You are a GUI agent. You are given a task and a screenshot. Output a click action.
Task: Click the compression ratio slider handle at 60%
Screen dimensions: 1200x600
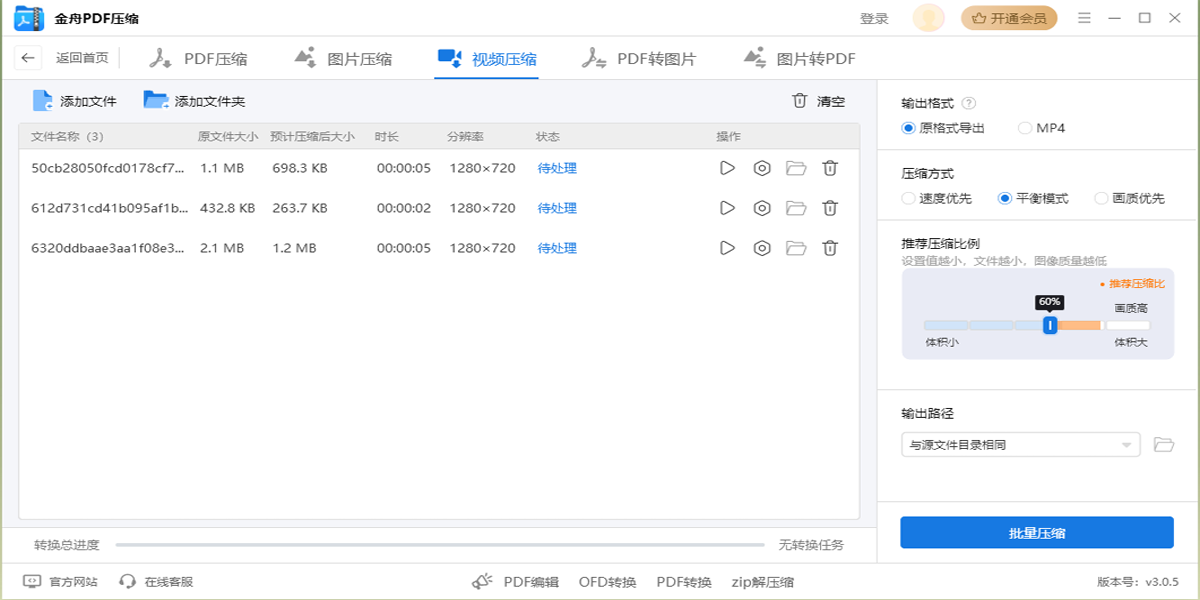click(1050, 325)
